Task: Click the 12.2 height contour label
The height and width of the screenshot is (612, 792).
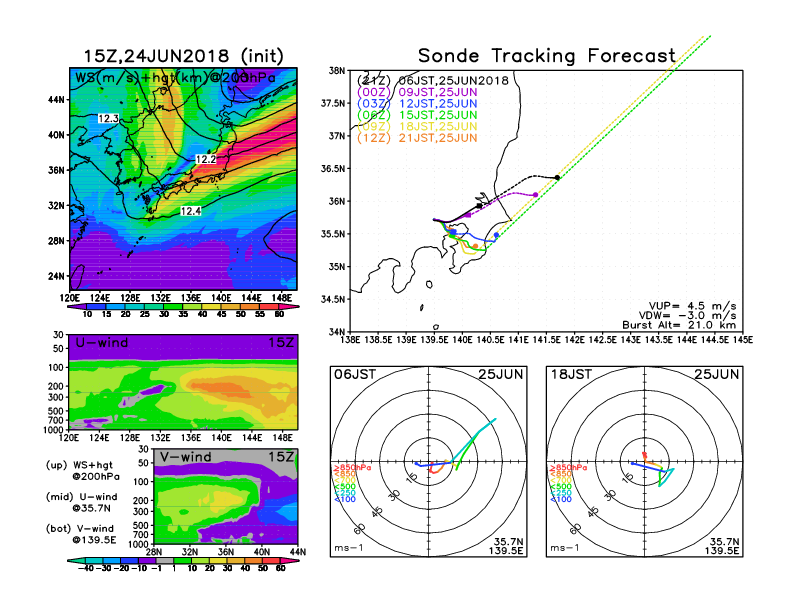Action: (x=206, y=160)
